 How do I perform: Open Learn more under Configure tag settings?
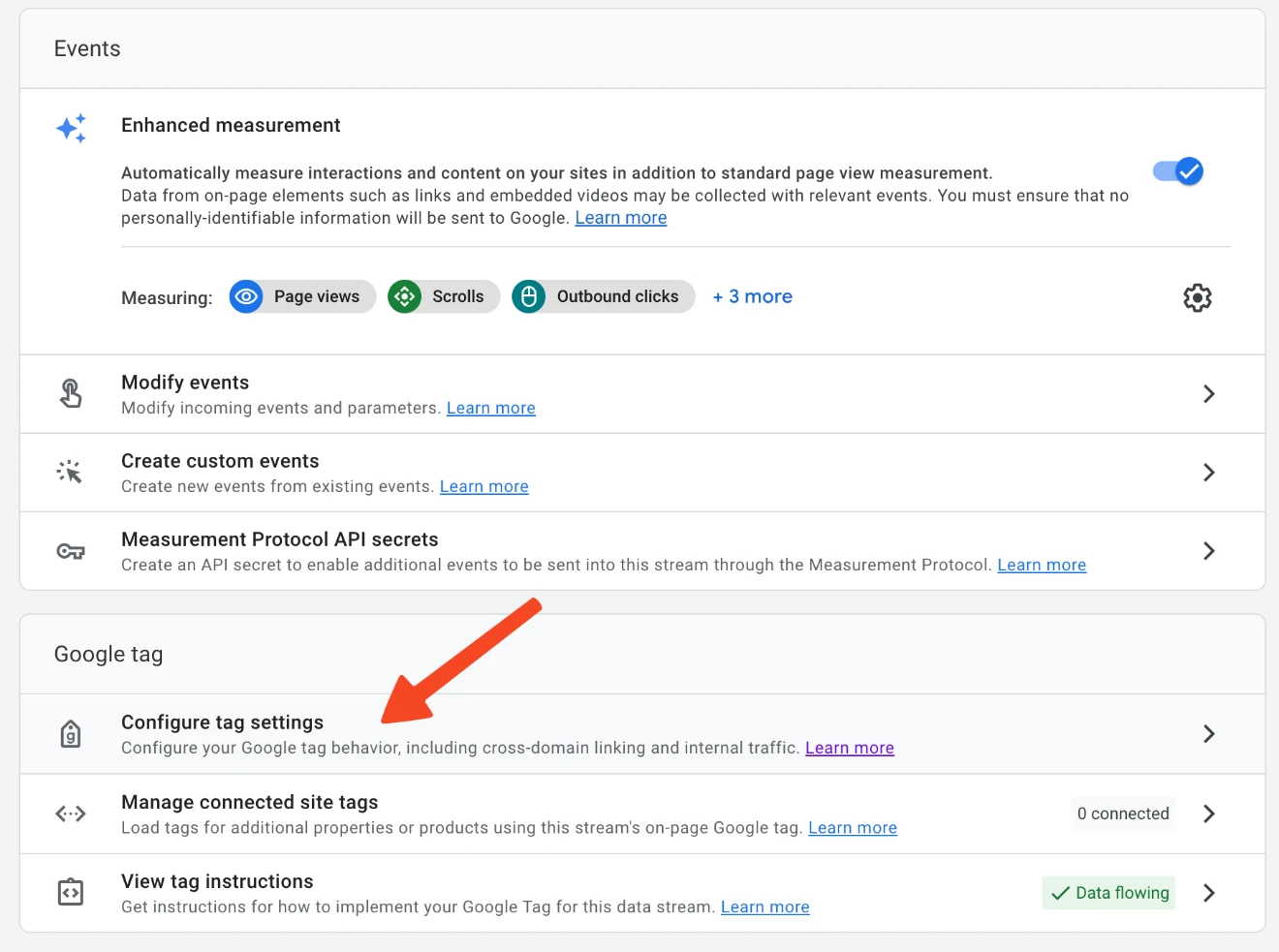[850, 748]
